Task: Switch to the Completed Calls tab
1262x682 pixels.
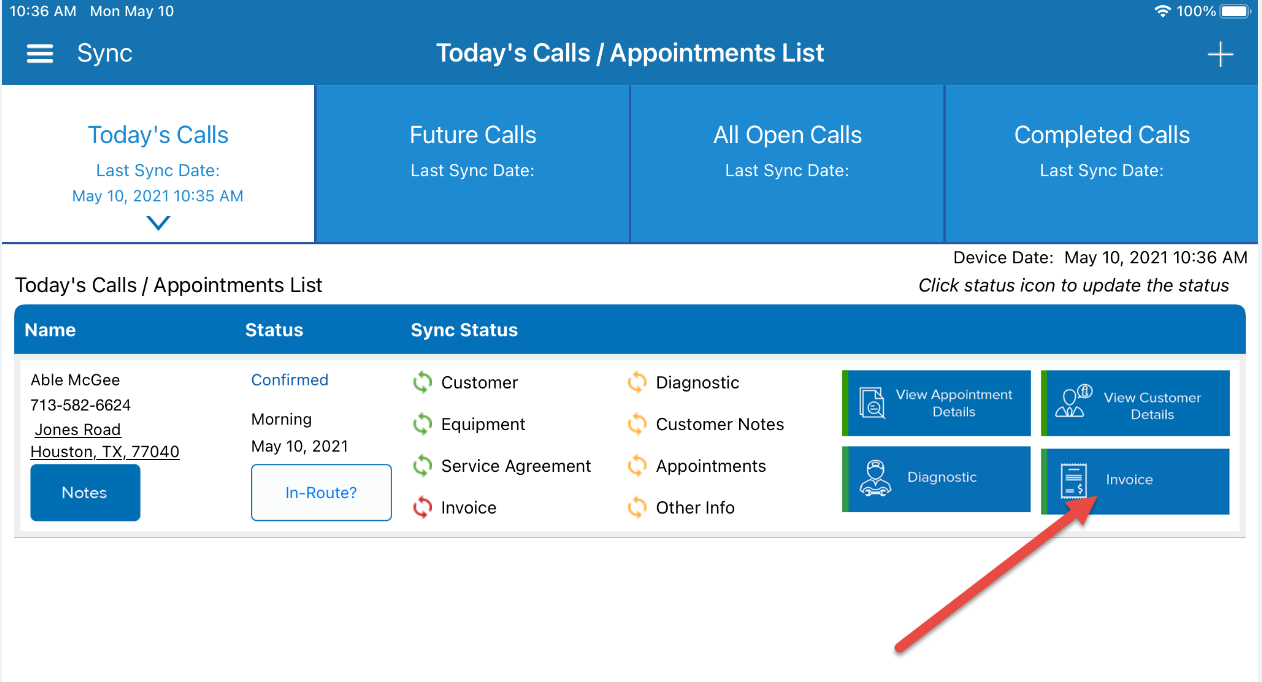Action: coord(1101,135)
